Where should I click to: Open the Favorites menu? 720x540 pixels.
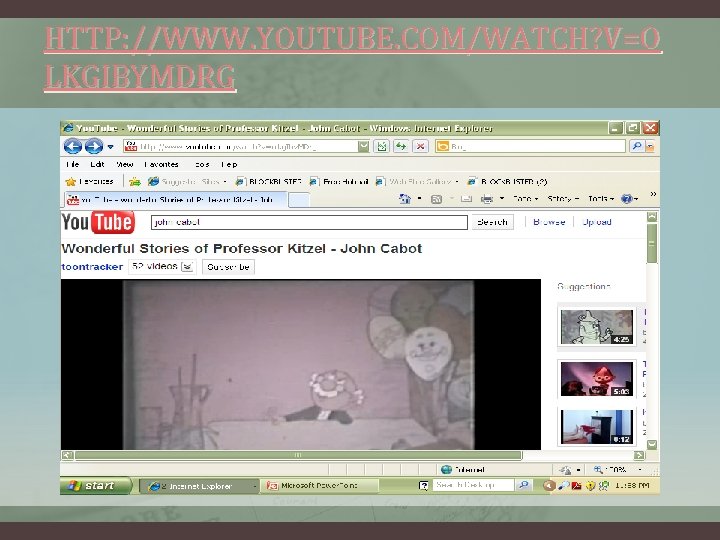(x=161, y=164)
